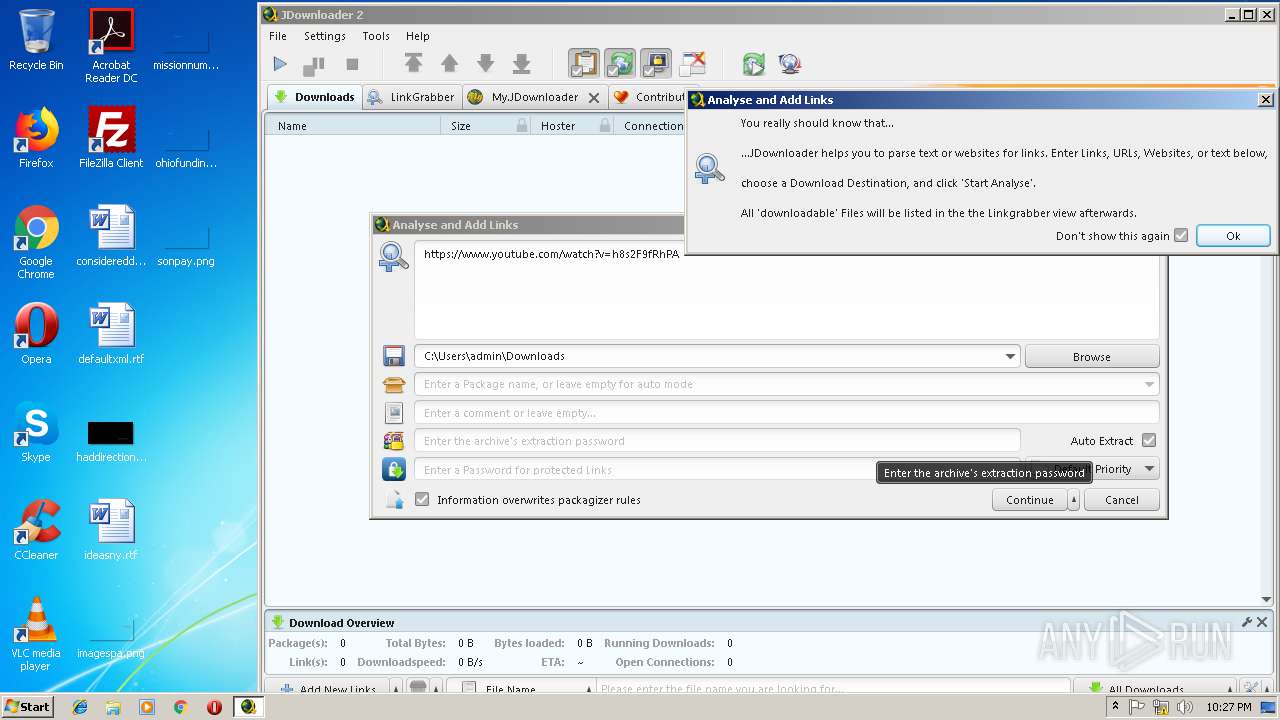The width and height of the screenshot is (1280, 720).
Task: Move selection to bottom of list
Action: click(521, 64)
